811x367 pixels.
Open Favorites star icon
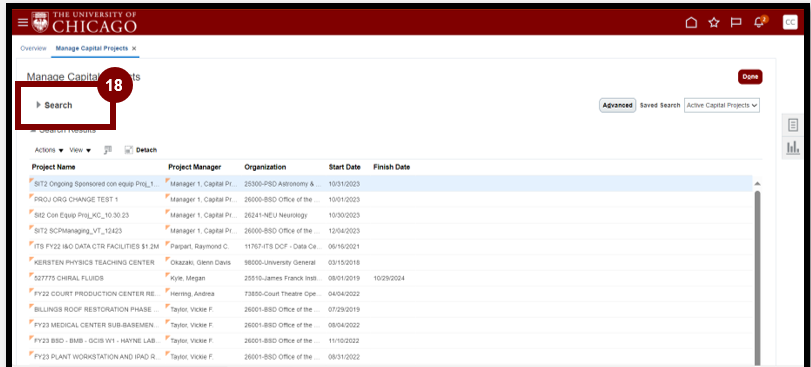(714, 22)
